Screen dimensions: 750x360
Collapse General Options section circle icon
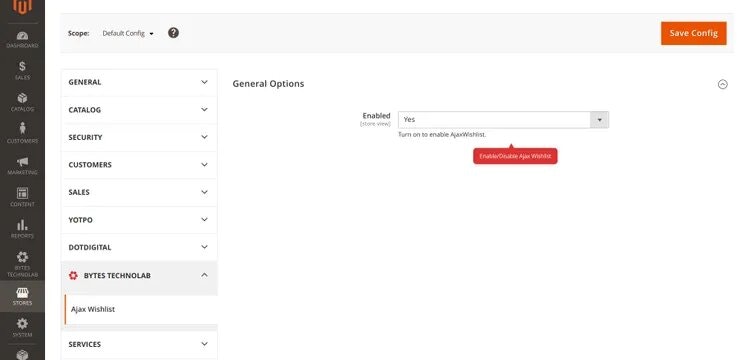(x=723, y=84)
